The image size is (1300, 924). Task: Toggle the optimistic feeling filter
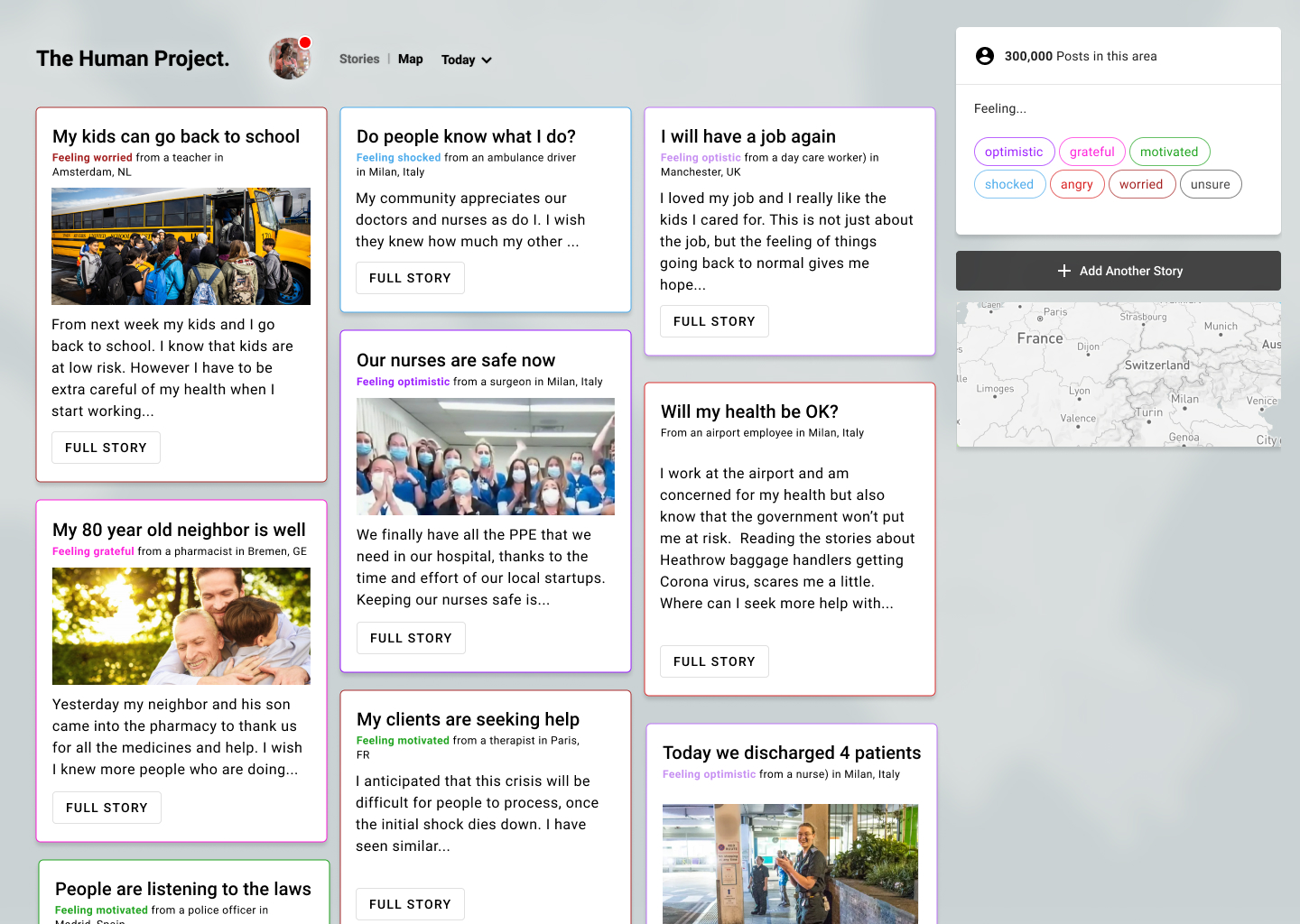1014,152
